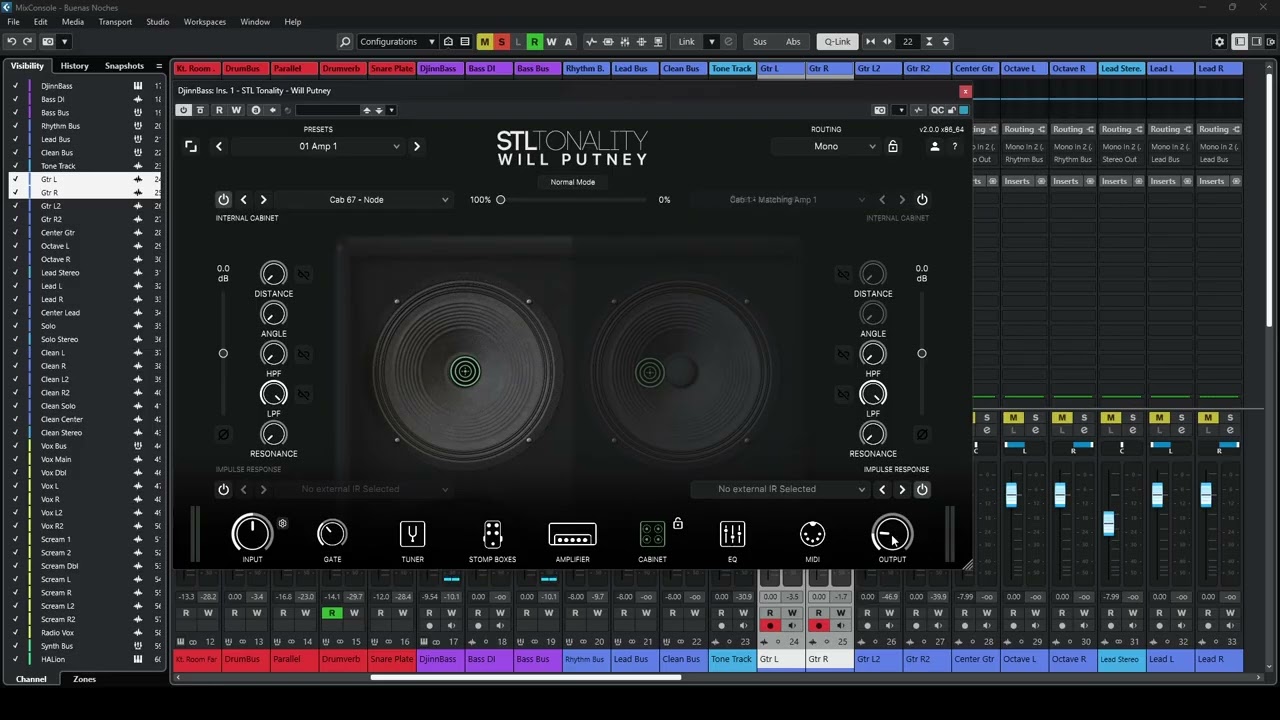Toggle left internal cabinet power button
The width and height of the screenshot is (1280, 720).
point(223,200)
